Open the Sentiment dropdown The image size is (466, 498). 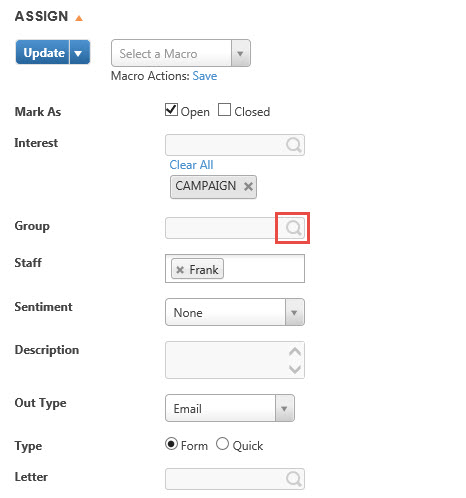coord(235,312)
